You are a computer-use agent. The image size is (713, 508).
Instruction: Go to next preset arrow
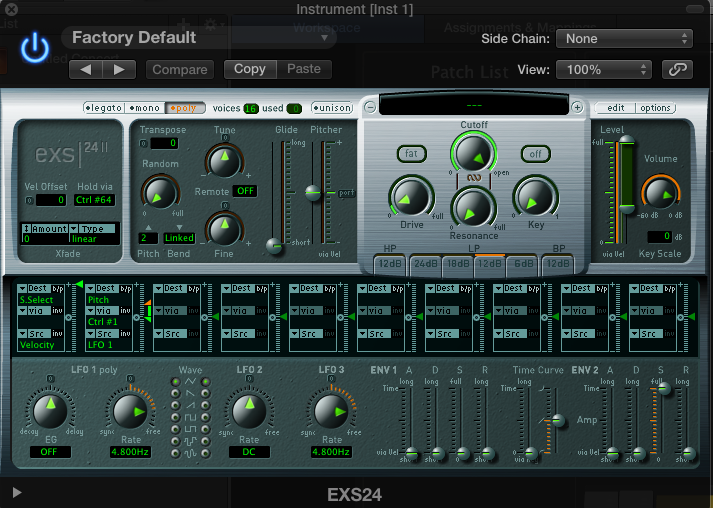point(119,70)
